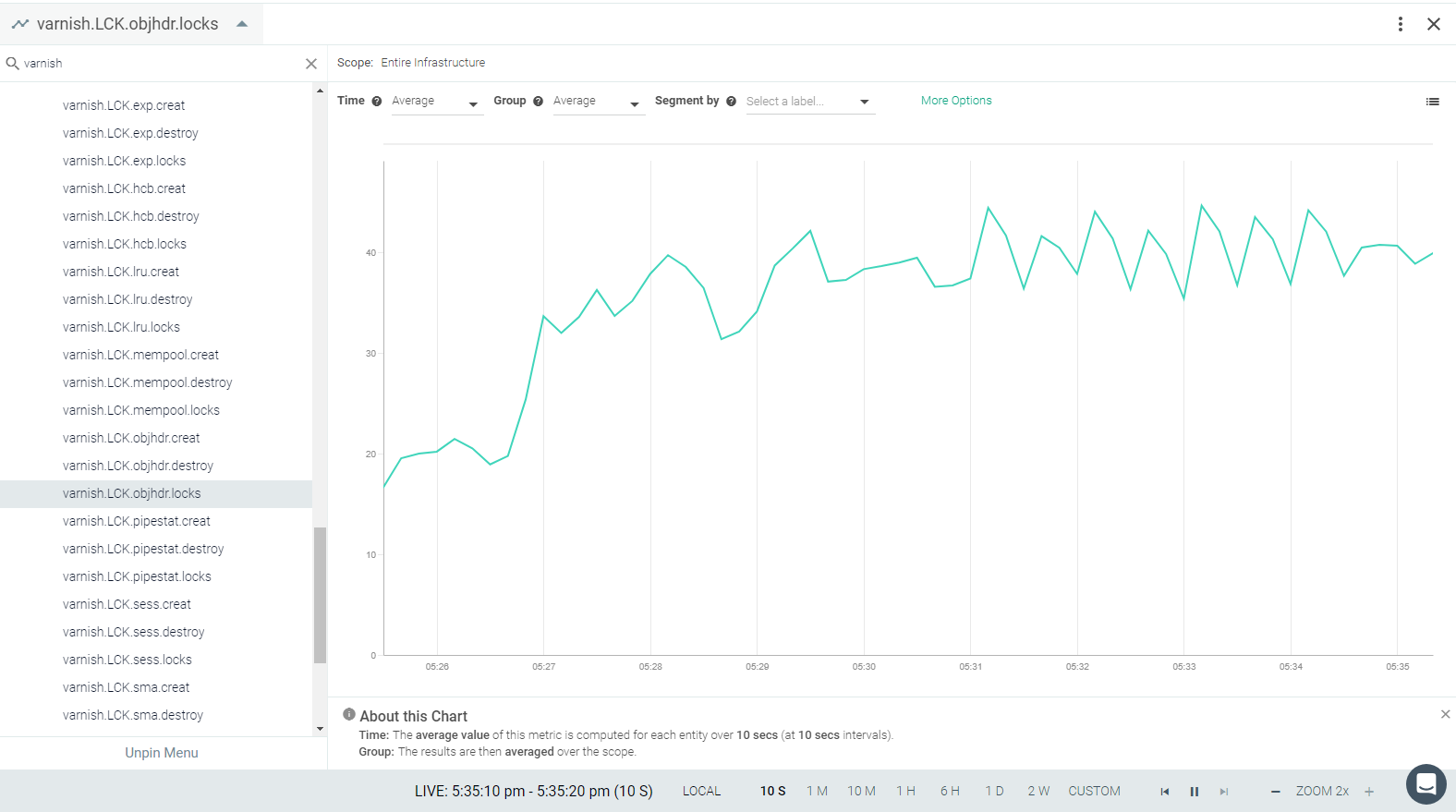
Task: Open the chat support bubble
Action: coord(1426,784)
